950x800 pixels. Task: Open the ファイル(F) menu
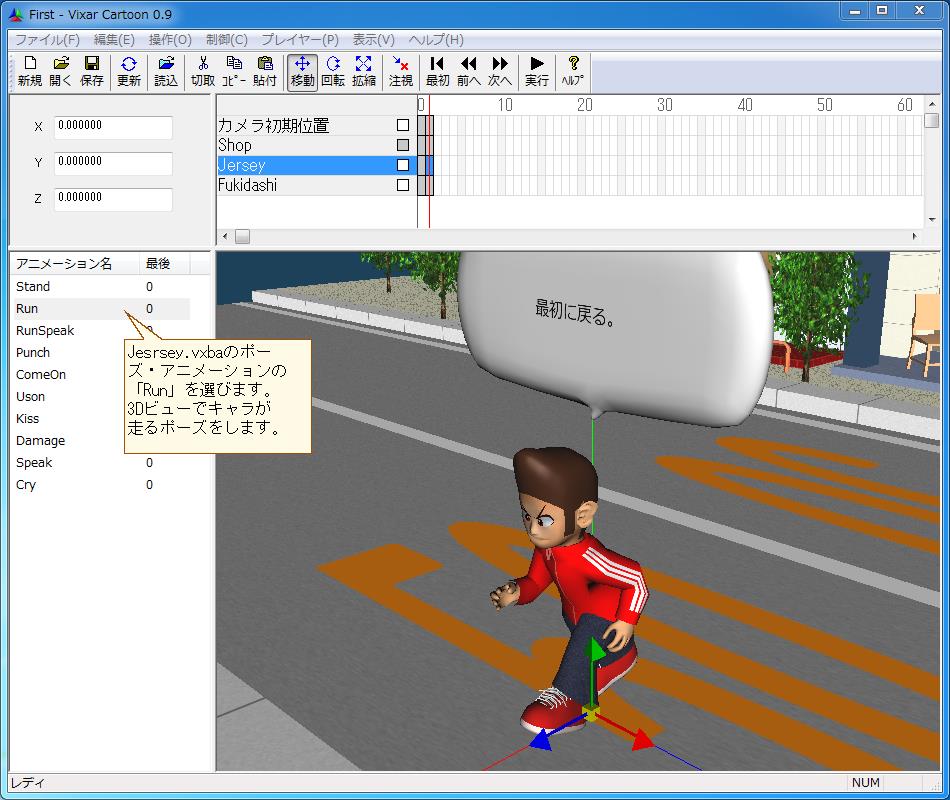47,40
